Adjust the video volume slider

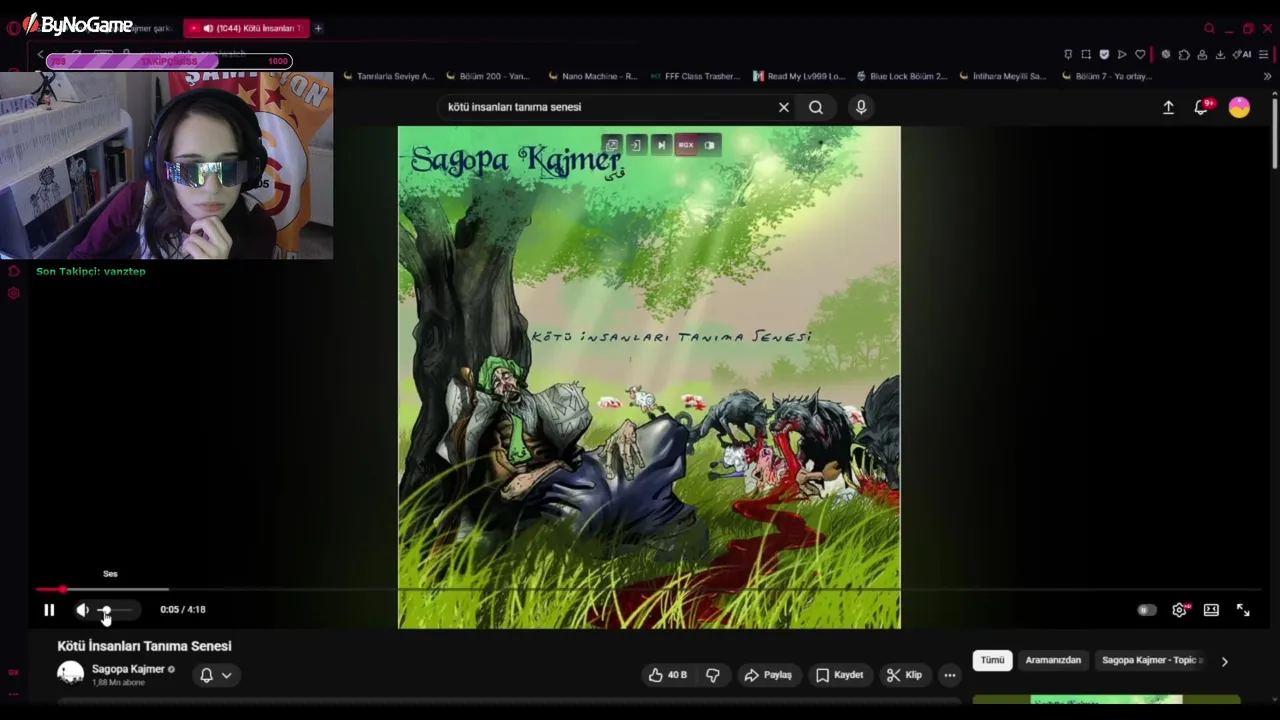pyautogui.click(x=119, y=610)
